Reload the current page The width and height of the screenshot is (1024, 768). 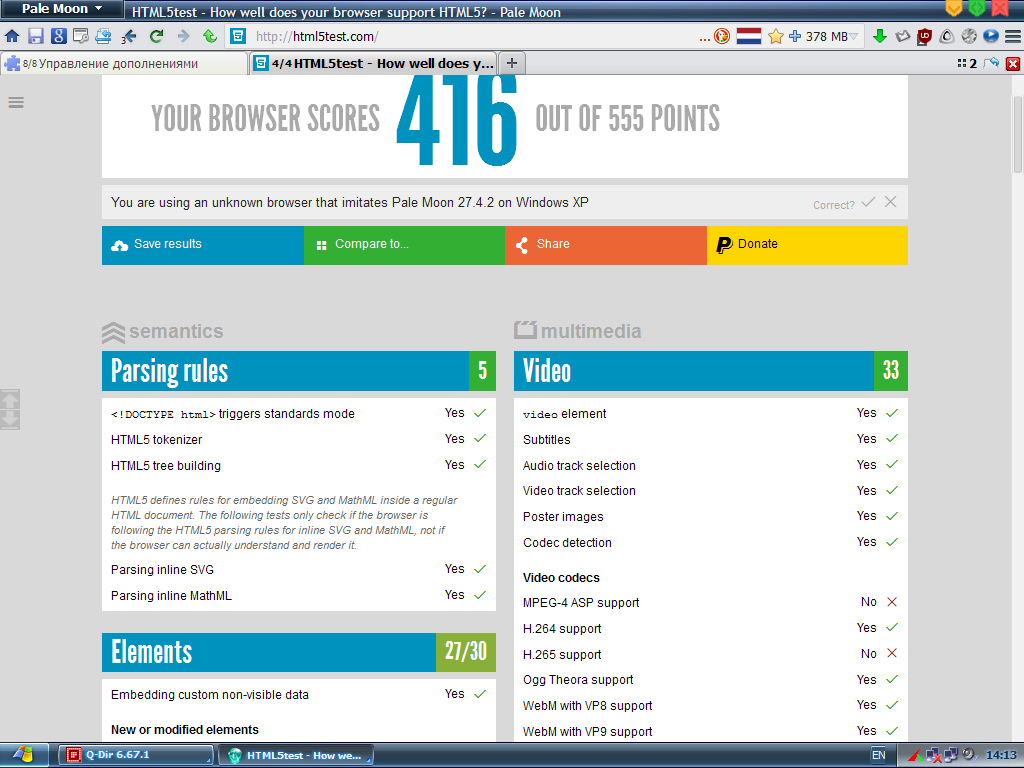coord(156,36)
